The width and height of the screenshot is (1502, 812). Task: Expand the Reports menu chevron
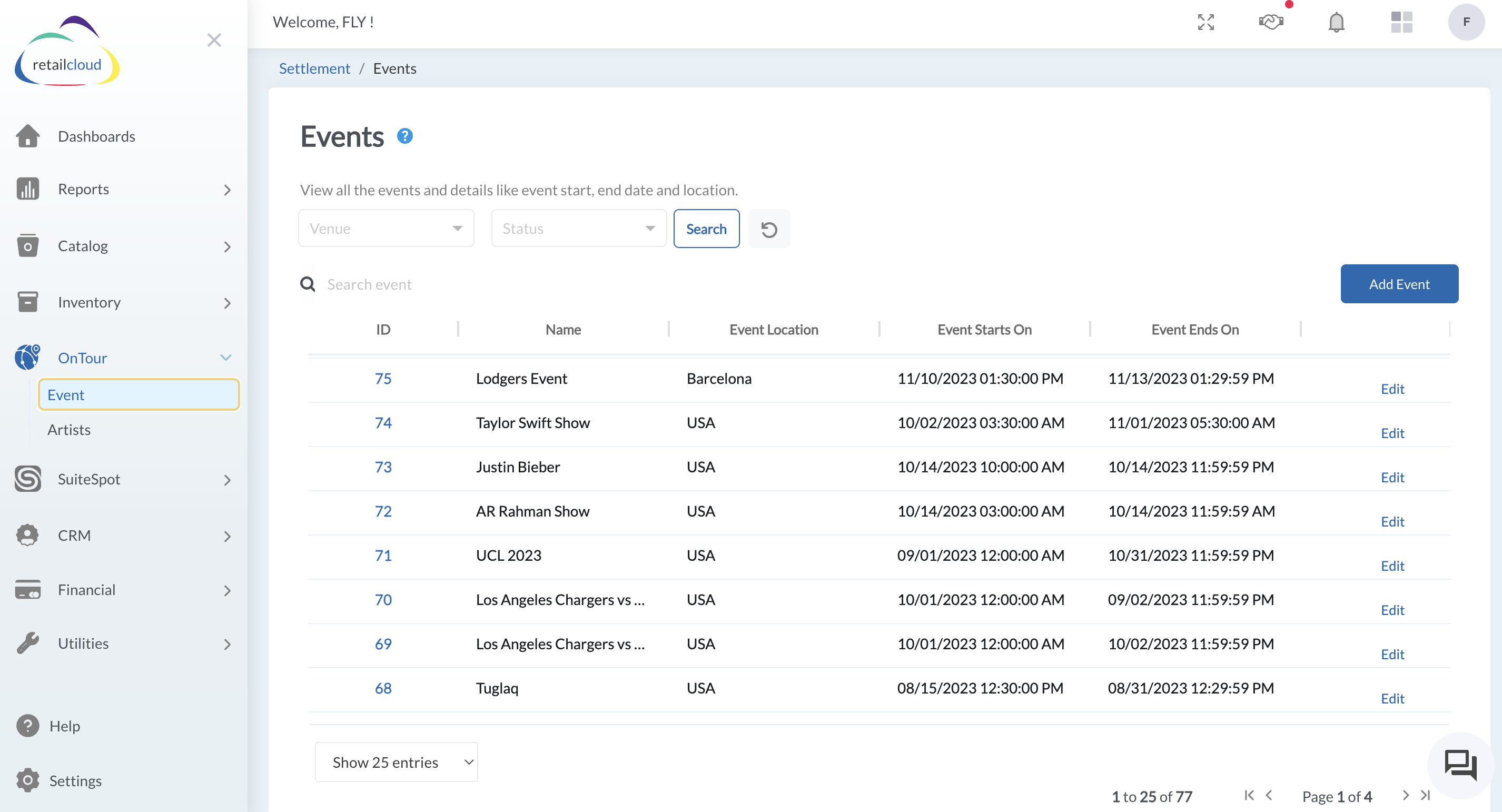tap(228, 190)
